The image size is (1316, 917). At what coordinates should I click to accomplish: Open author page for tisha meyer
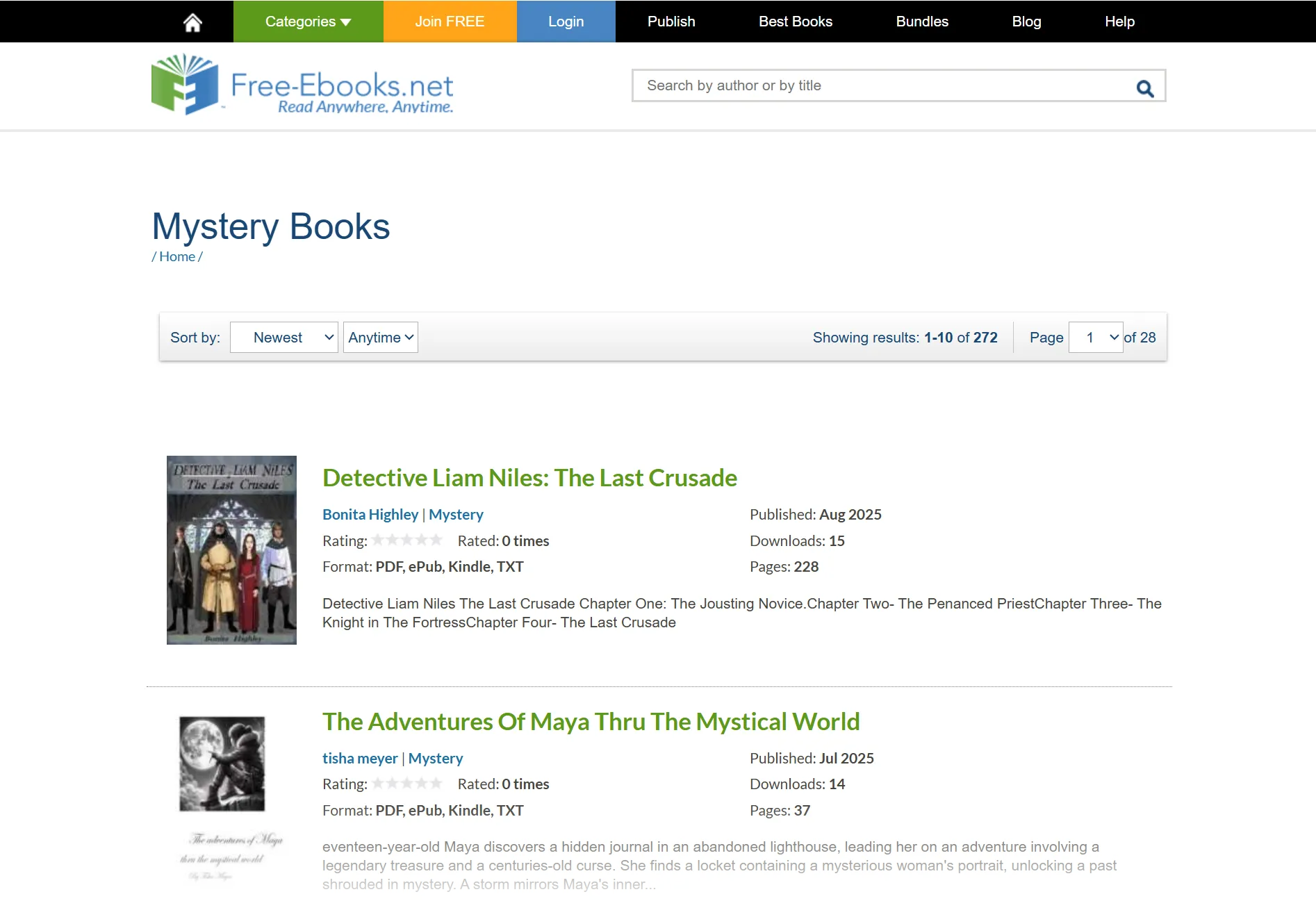point(360,758)
